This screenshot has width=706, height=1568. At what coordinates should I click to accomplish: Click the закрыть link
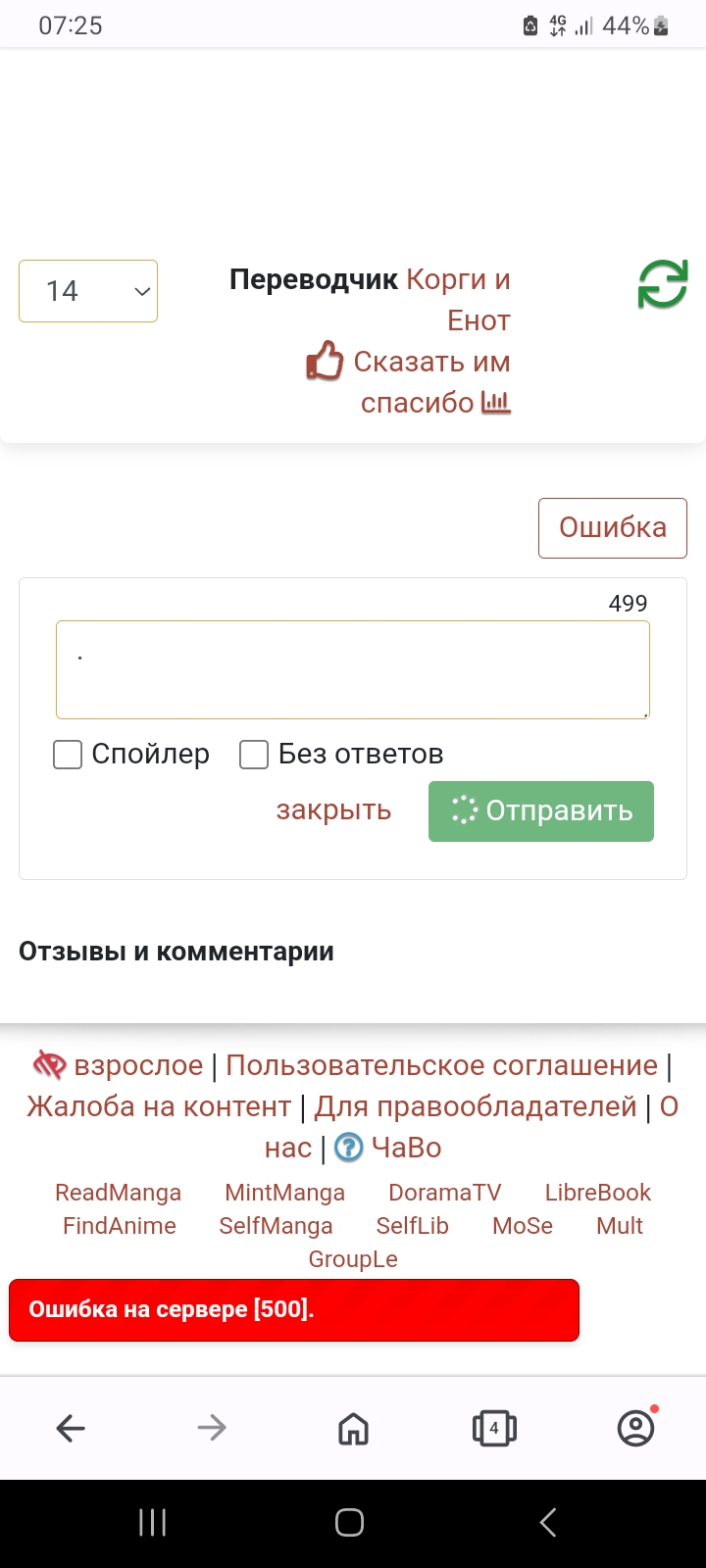tap(333, 810)
